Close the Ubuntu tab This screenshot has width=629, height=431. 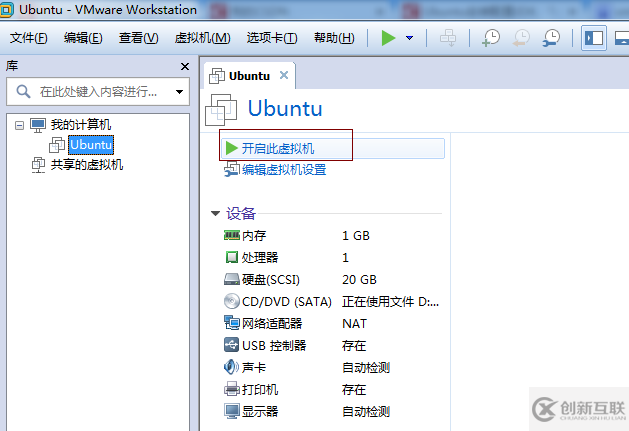[284, 75]
